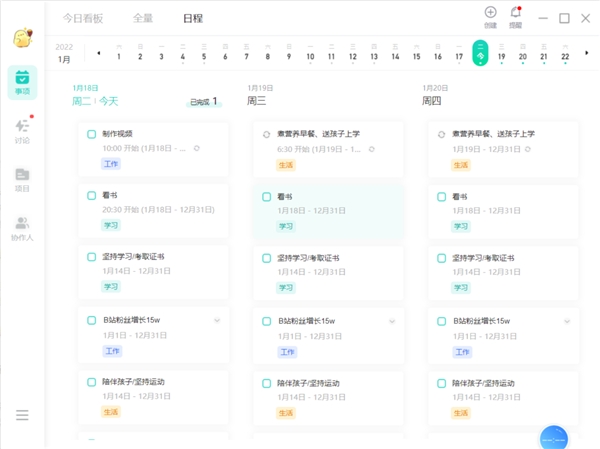
Task: Expand B站粉丝增长15w card on 1月18日
Action: point(217,320)
